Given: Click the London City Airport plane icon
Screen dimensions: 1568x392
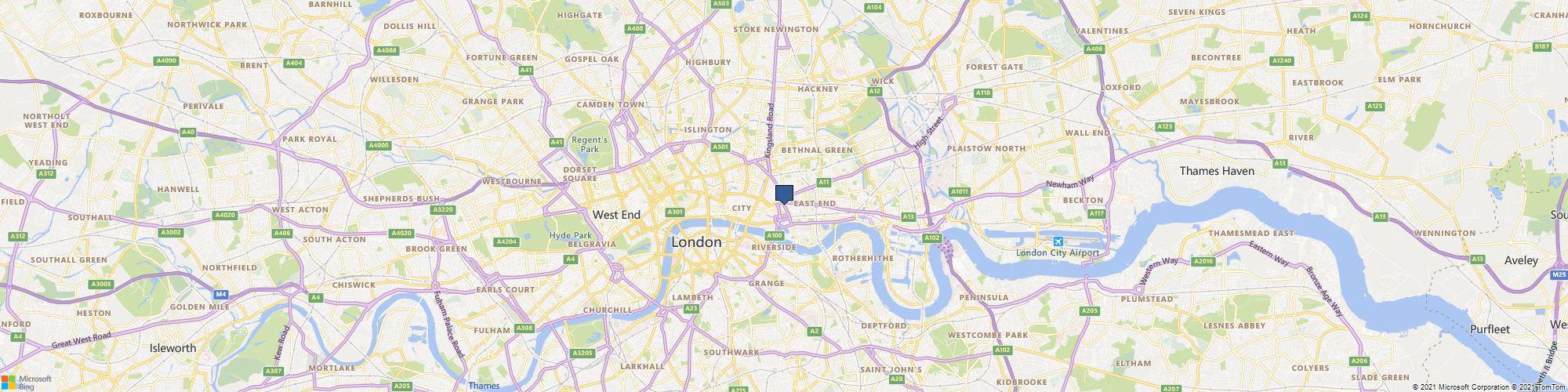Looking at the screenshot, I should click(1058, 241).
